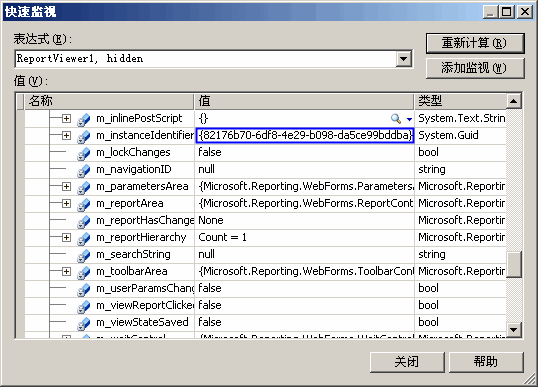This screenshot has width=538, height=387.
Task: Click the 添加监视 (Add Watch) button
Action: (x=475, y=68)
